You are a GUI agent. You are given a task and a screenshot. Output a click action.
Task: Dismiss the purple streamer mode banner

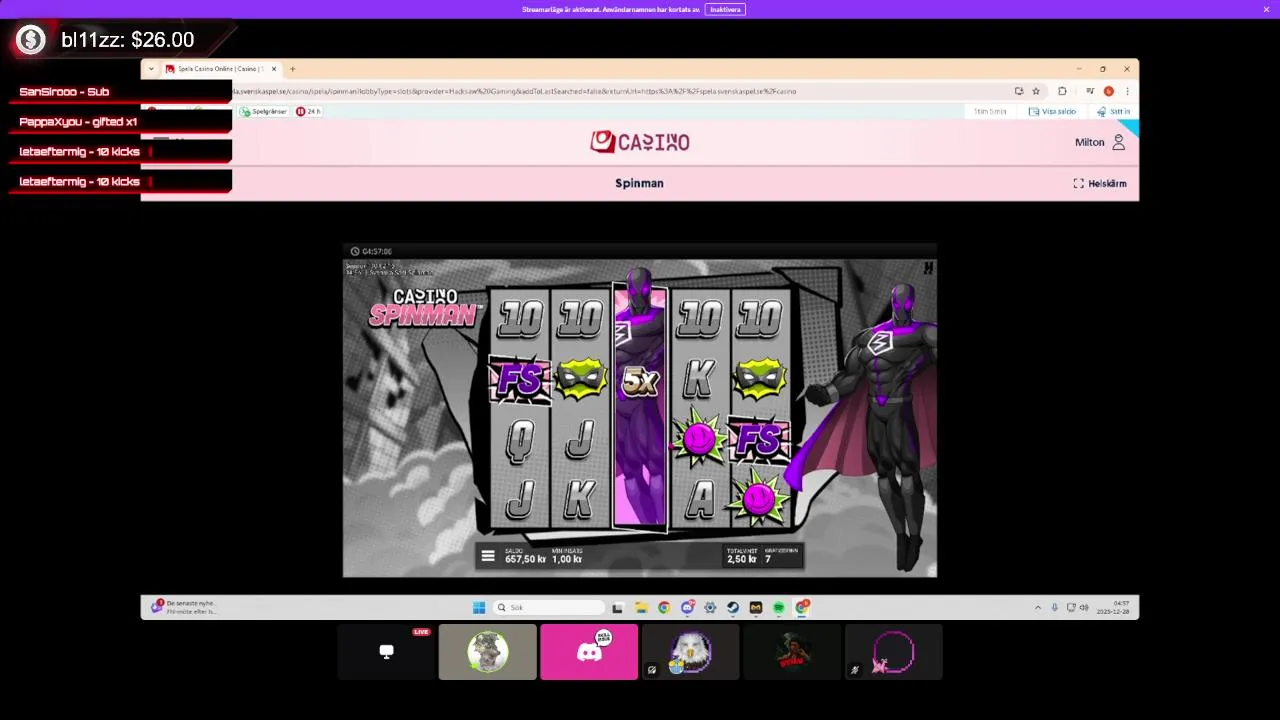click(1266, 9)
